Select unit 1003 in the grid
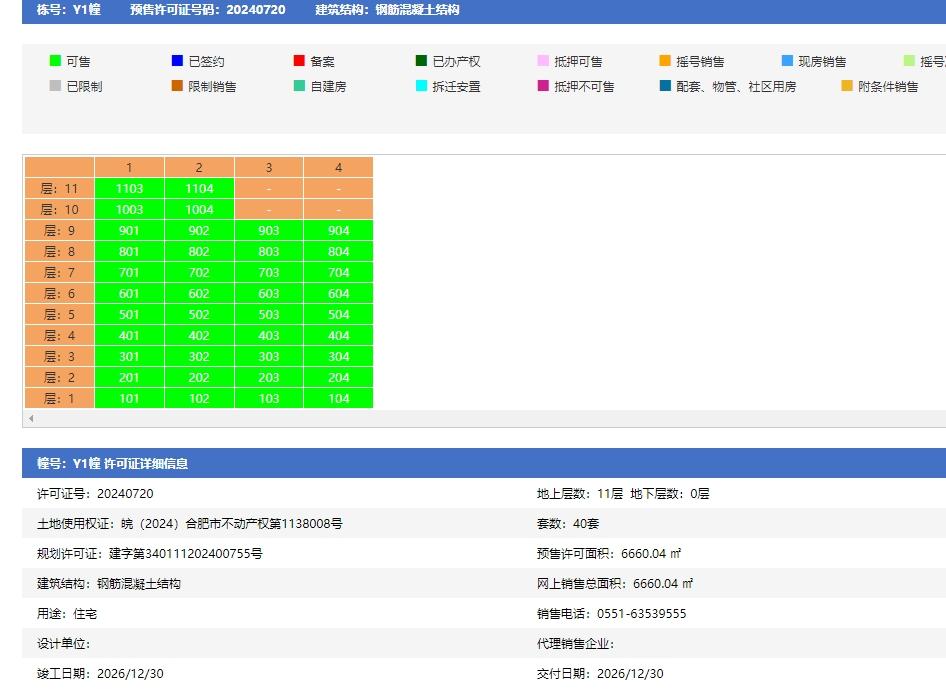The image size is (946, 698). coord(129,209)
